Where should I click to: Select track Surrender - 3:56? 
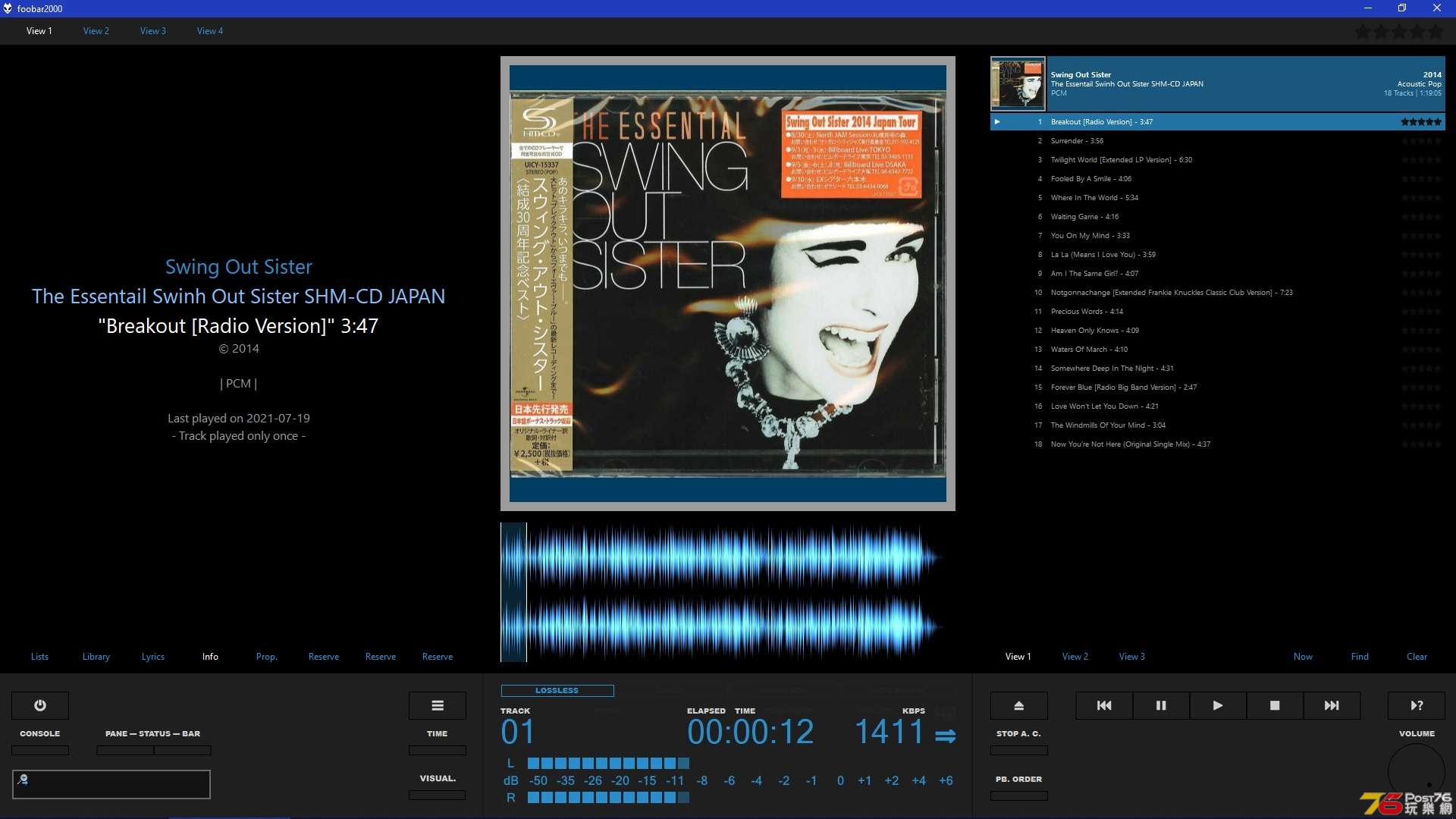[x=1217, y=141]
